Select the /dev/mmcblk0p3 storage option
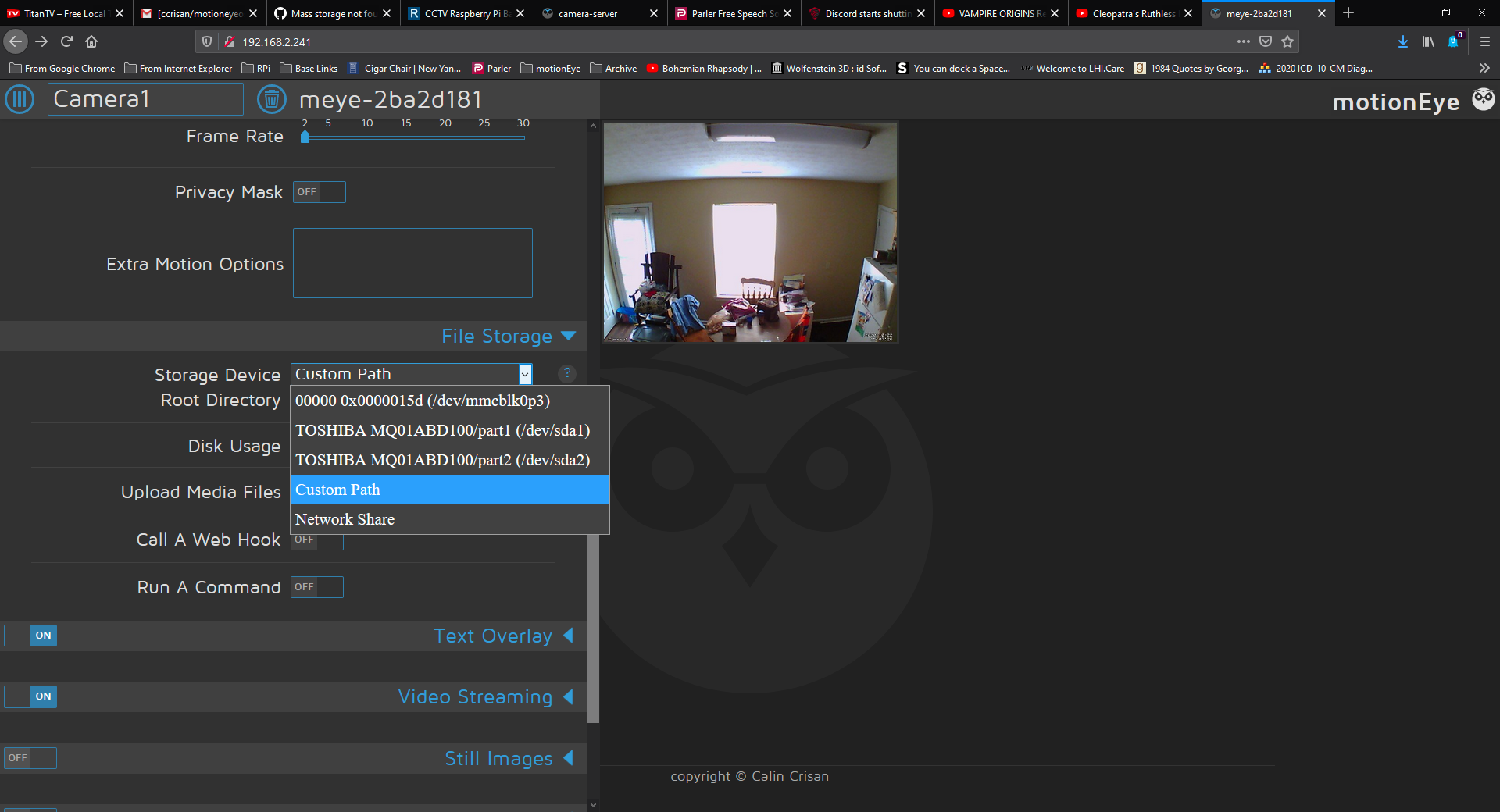 [x=450, y=401]
